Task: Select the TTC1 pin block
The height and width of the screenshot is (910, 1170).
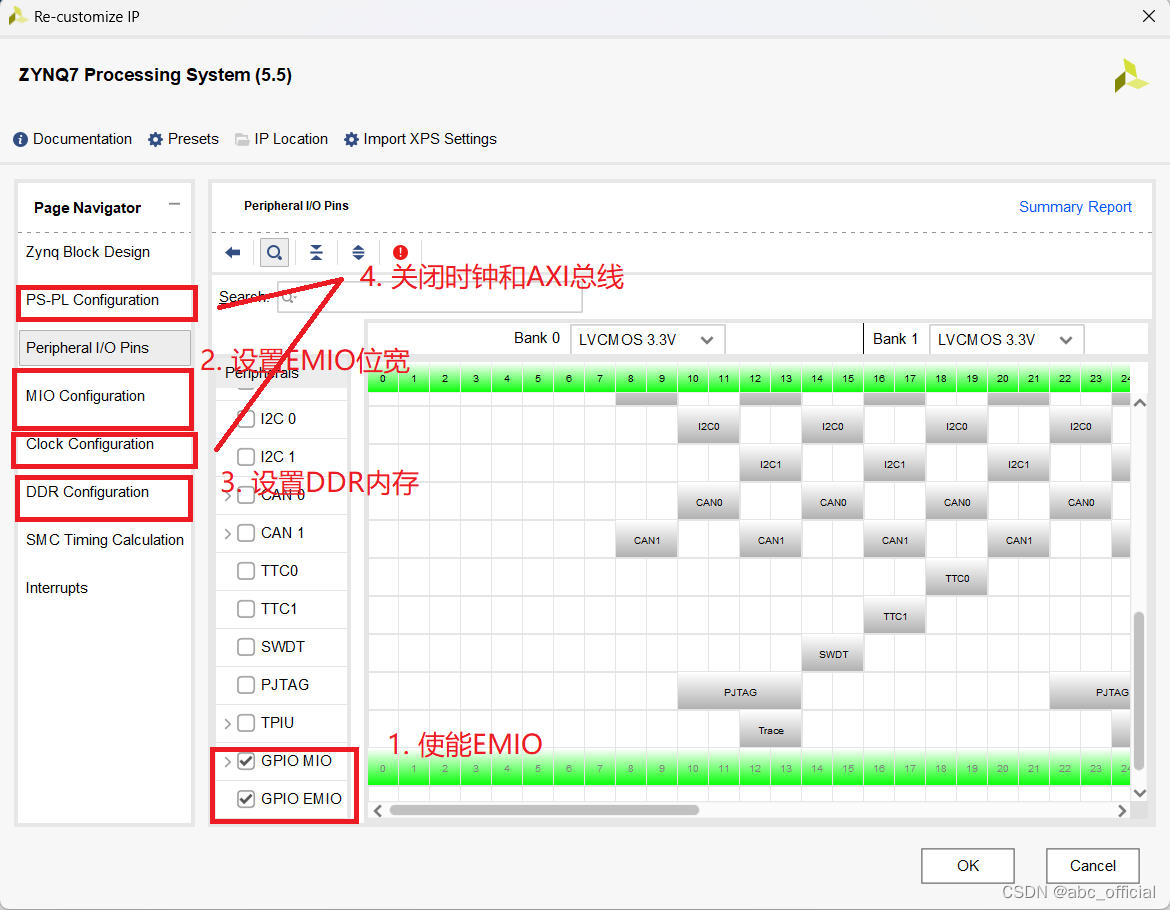Action: (895, 615)
